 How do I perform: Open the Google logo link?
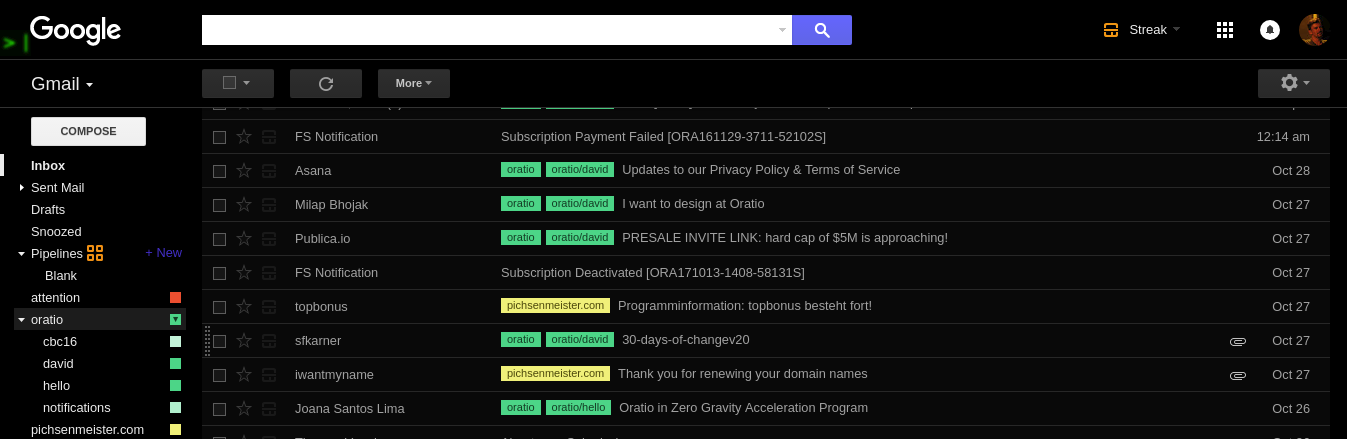[75, 30]
